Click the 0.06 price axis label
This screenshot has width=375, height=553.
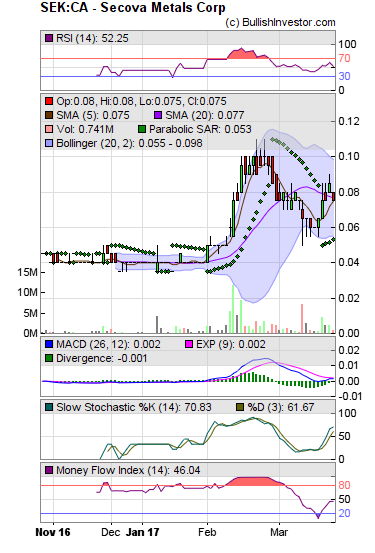click(x=349, y=227)
